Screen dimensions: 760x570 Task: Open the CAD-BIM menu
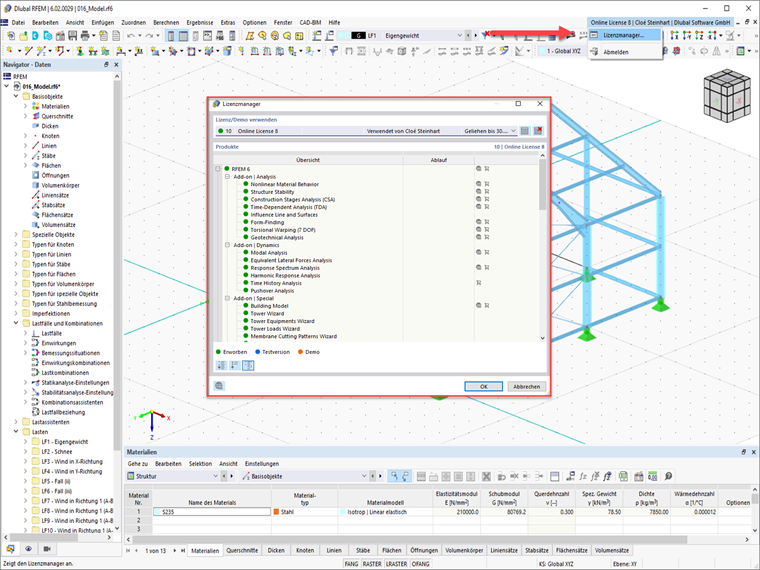pyautogui.click(x=310, y=22)
